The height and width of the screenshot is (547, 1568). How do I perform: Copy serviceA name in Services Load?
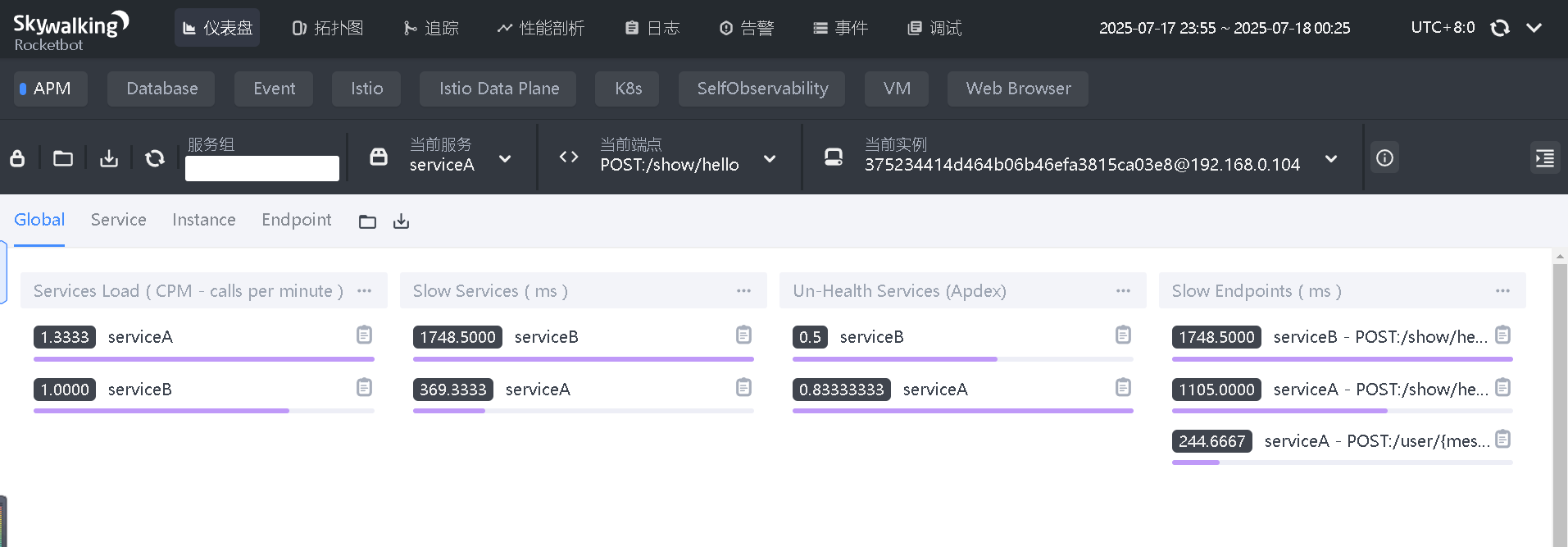coord(365,335)
